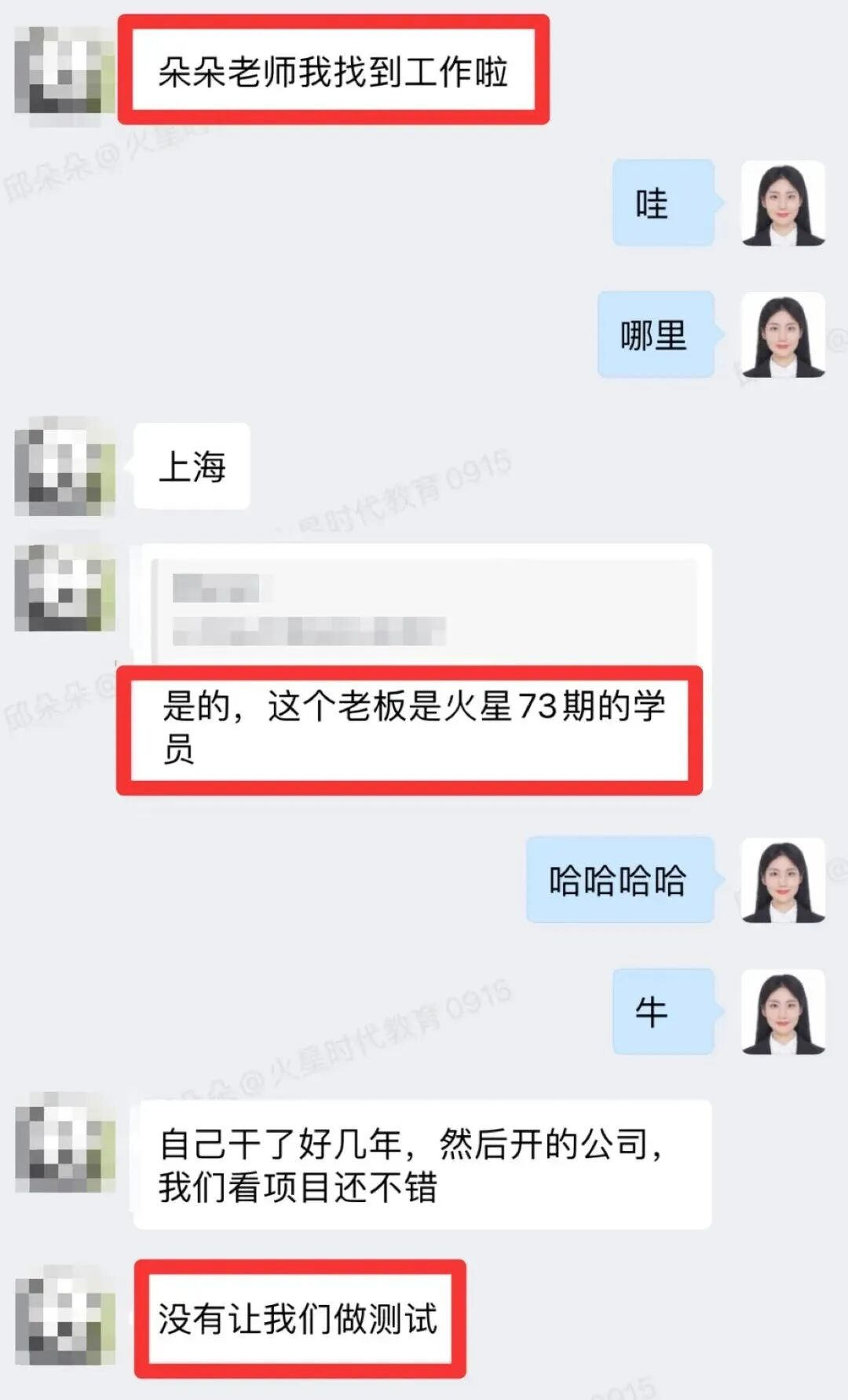Open the avatar beside the "哪里" reply
This screenshot has width=848, height=1400.
pyautogui.click(x=783, y=335)
